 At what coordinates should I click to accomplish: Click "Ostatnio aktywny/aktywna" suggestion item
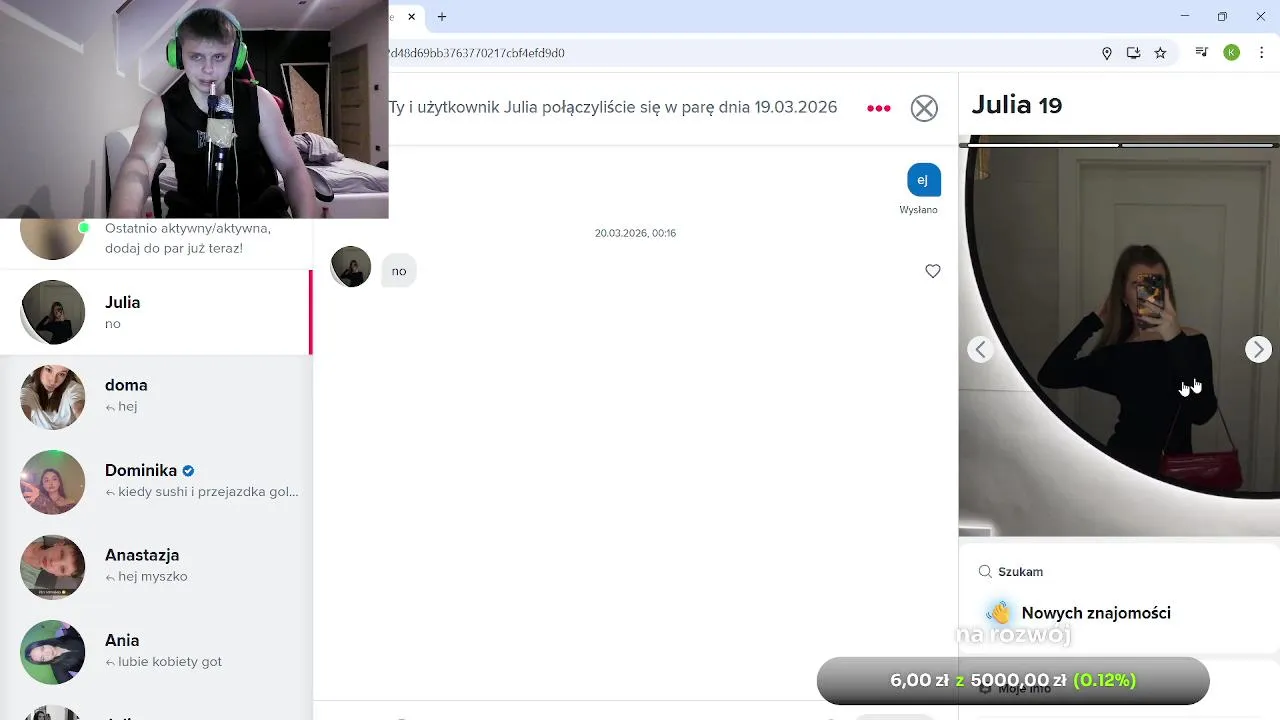pos(156,238)
